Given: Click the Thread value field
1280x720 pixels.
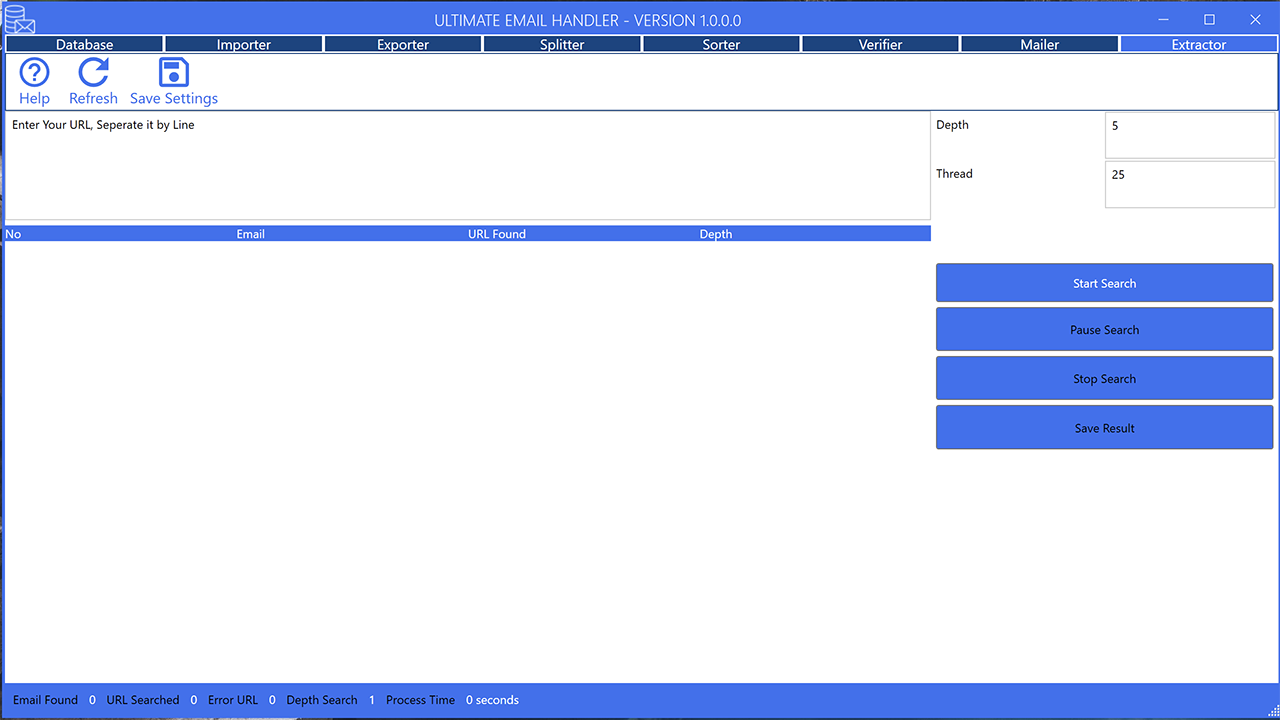Looking at the screenshot, I should click(x=1189, y=183).
